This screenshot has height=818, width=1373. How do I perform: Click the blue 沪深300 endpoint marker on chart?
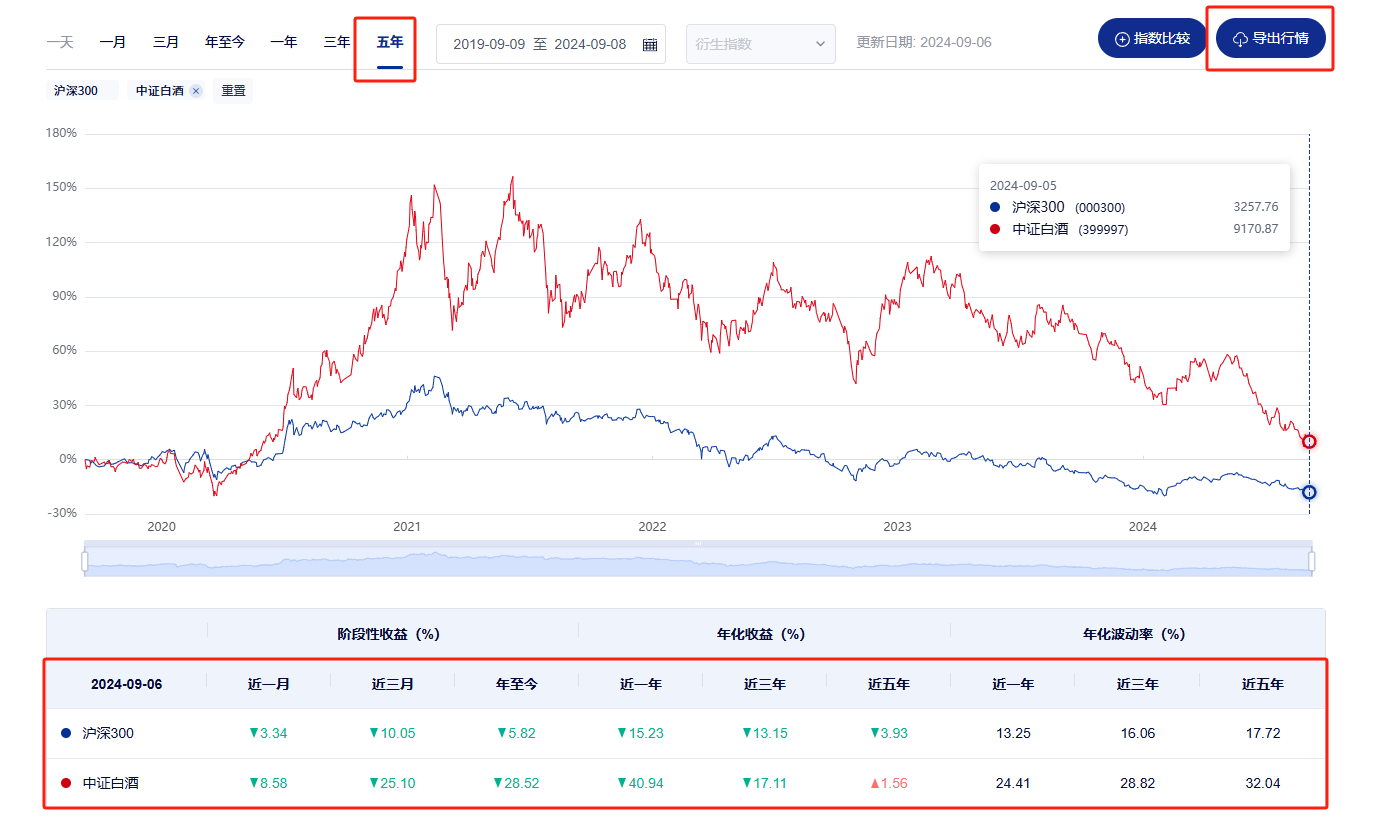pos(1308,492)
